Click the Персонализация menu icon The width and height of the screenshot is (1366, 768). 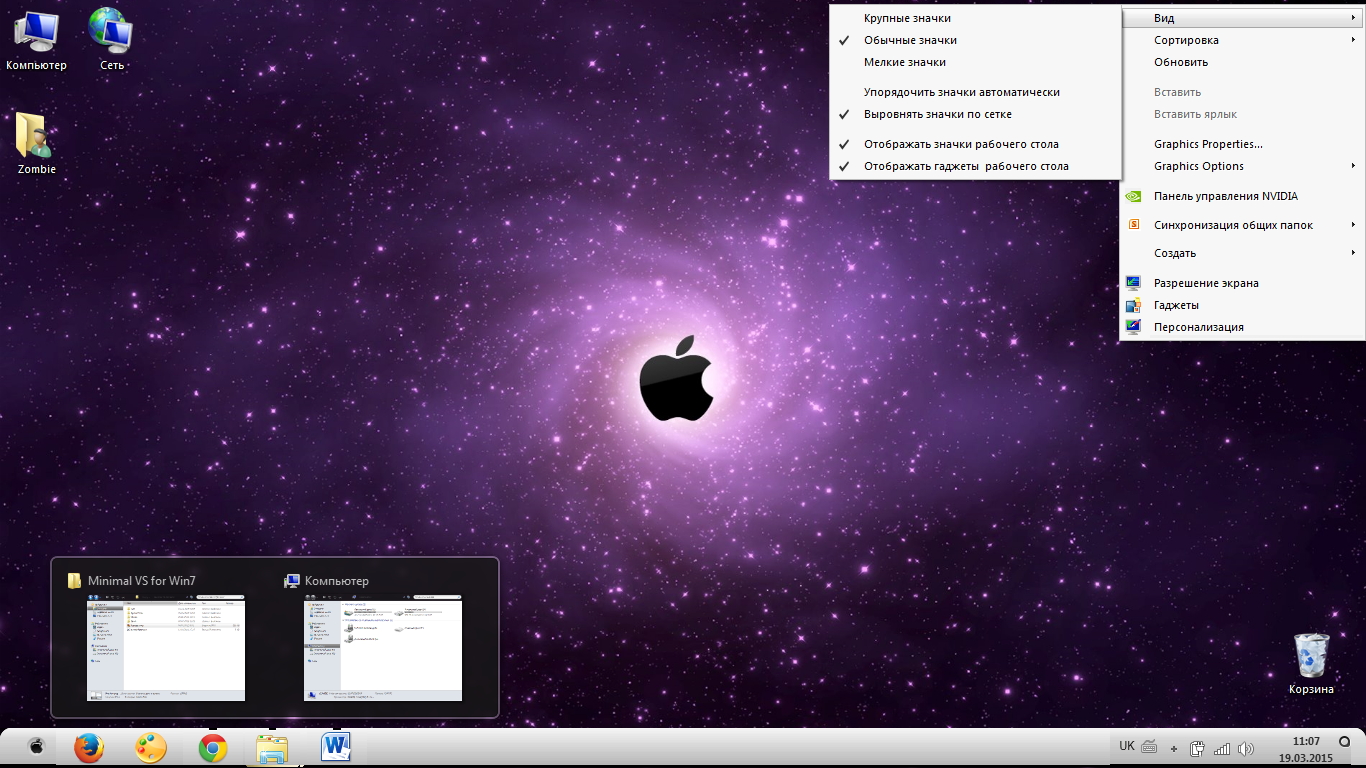point(1133,327)
